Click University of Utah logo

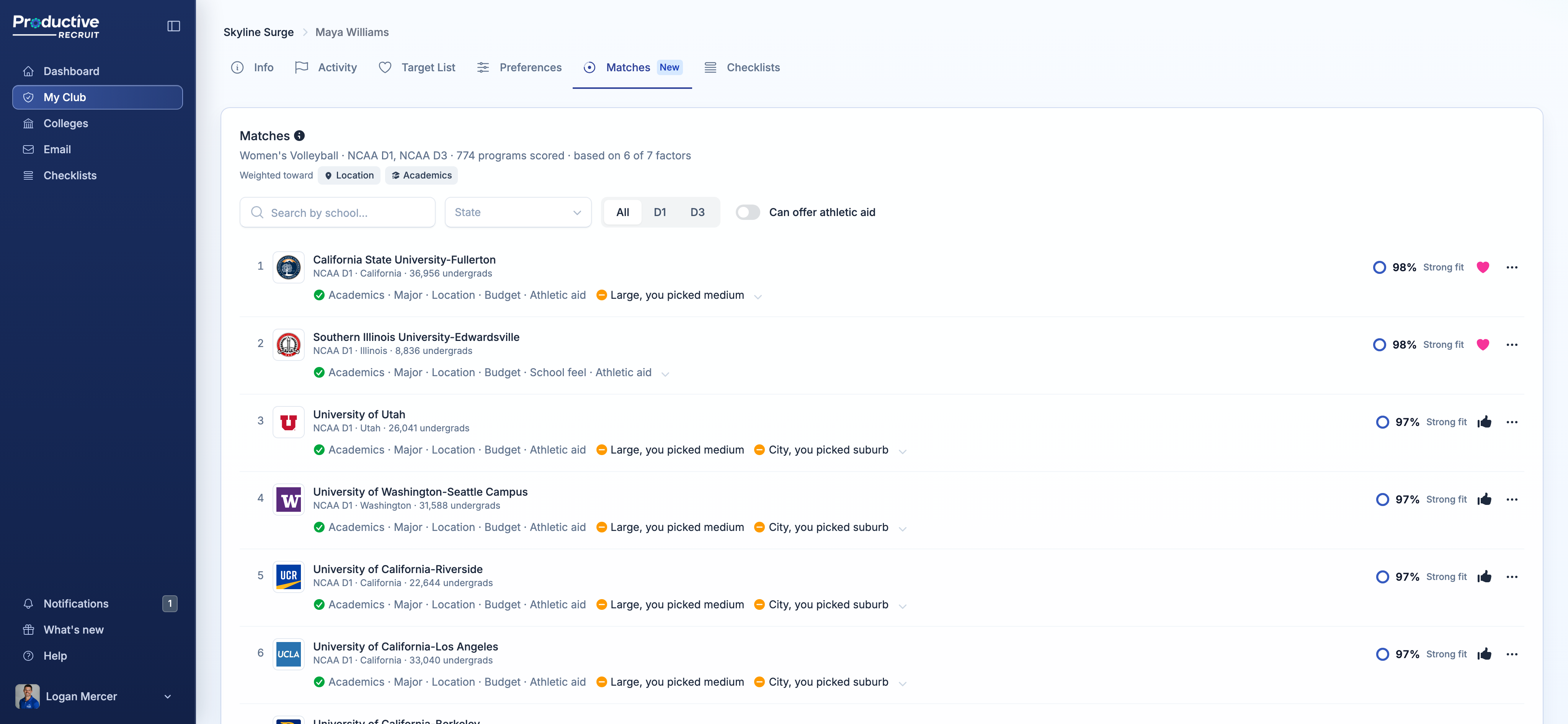289,422
